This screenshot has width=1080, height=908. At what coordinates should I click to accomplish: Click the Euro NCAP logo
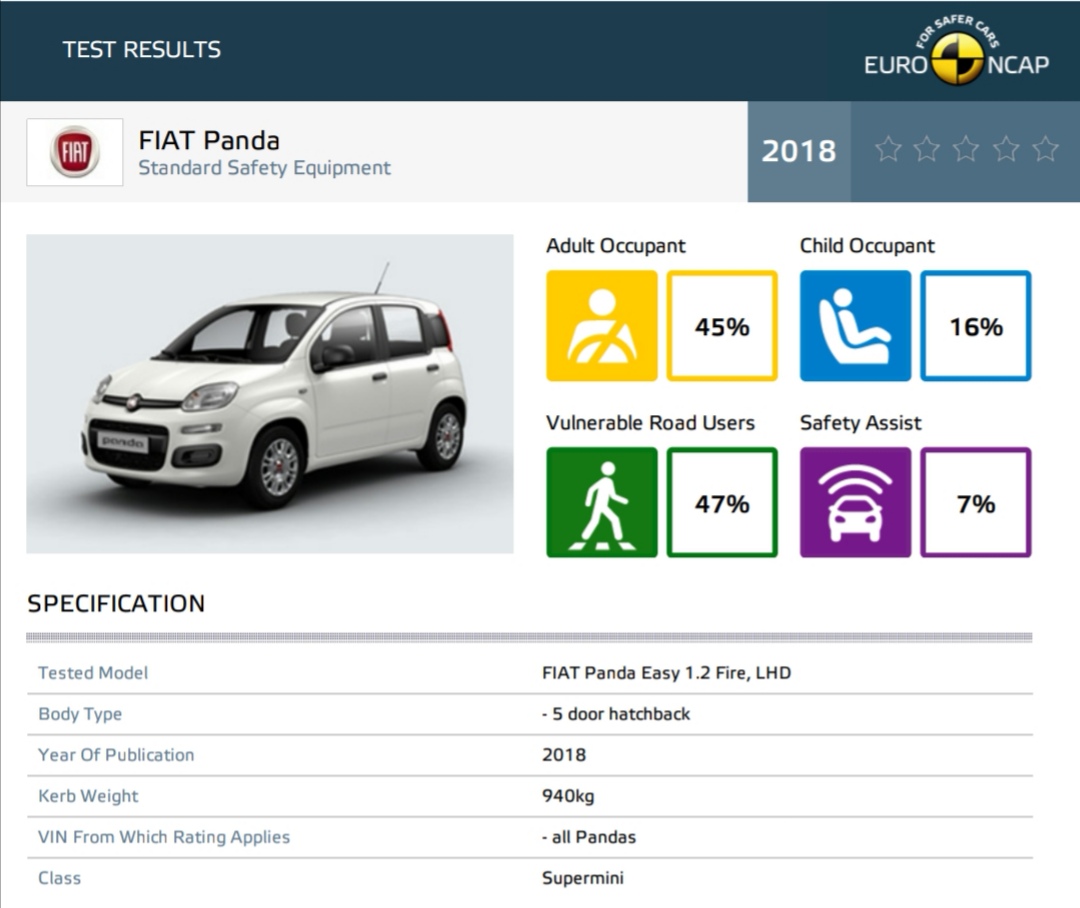pos(957,51)
